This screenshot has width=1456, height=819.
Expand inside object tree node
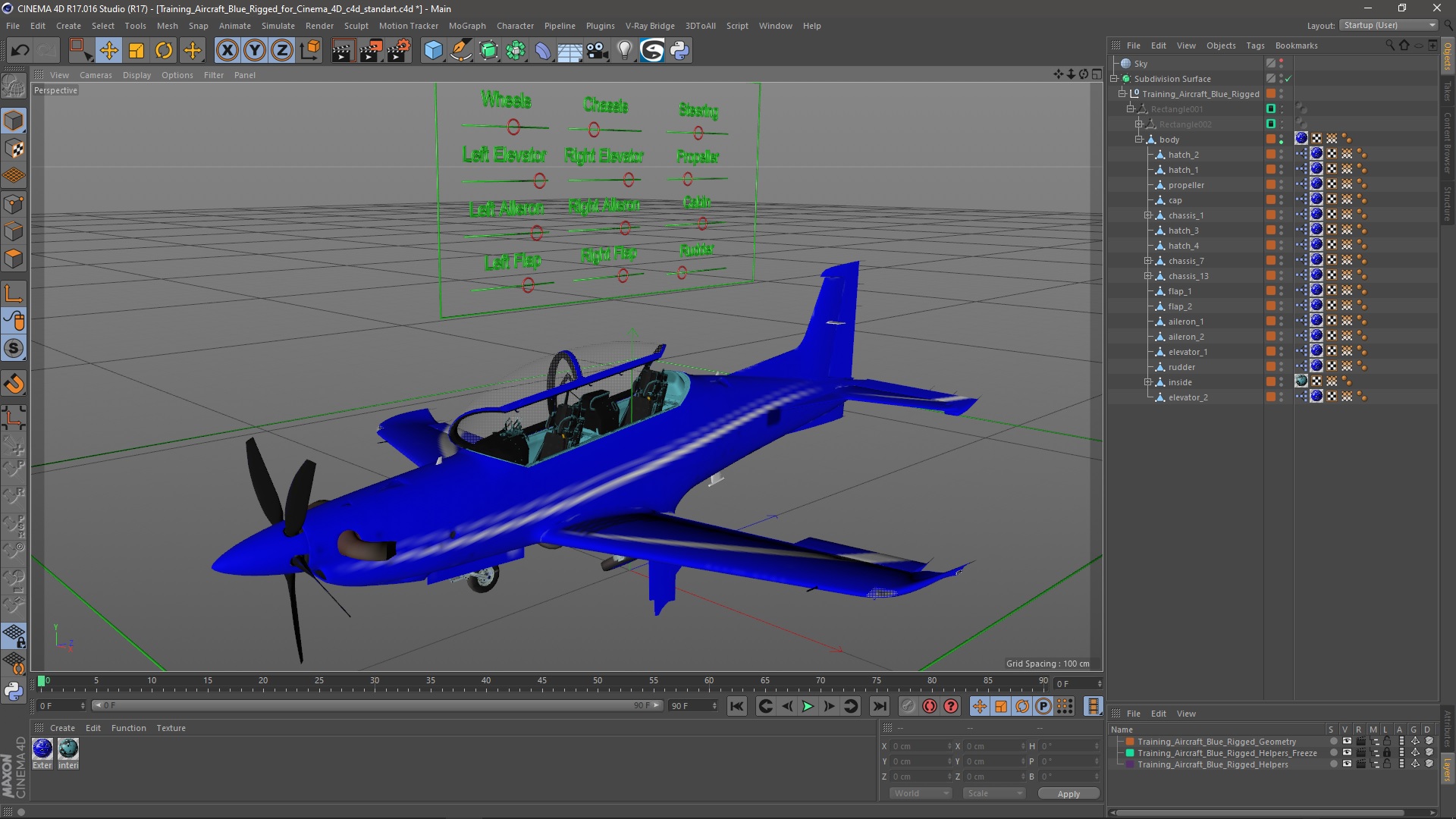click(x=1148, y=382)
